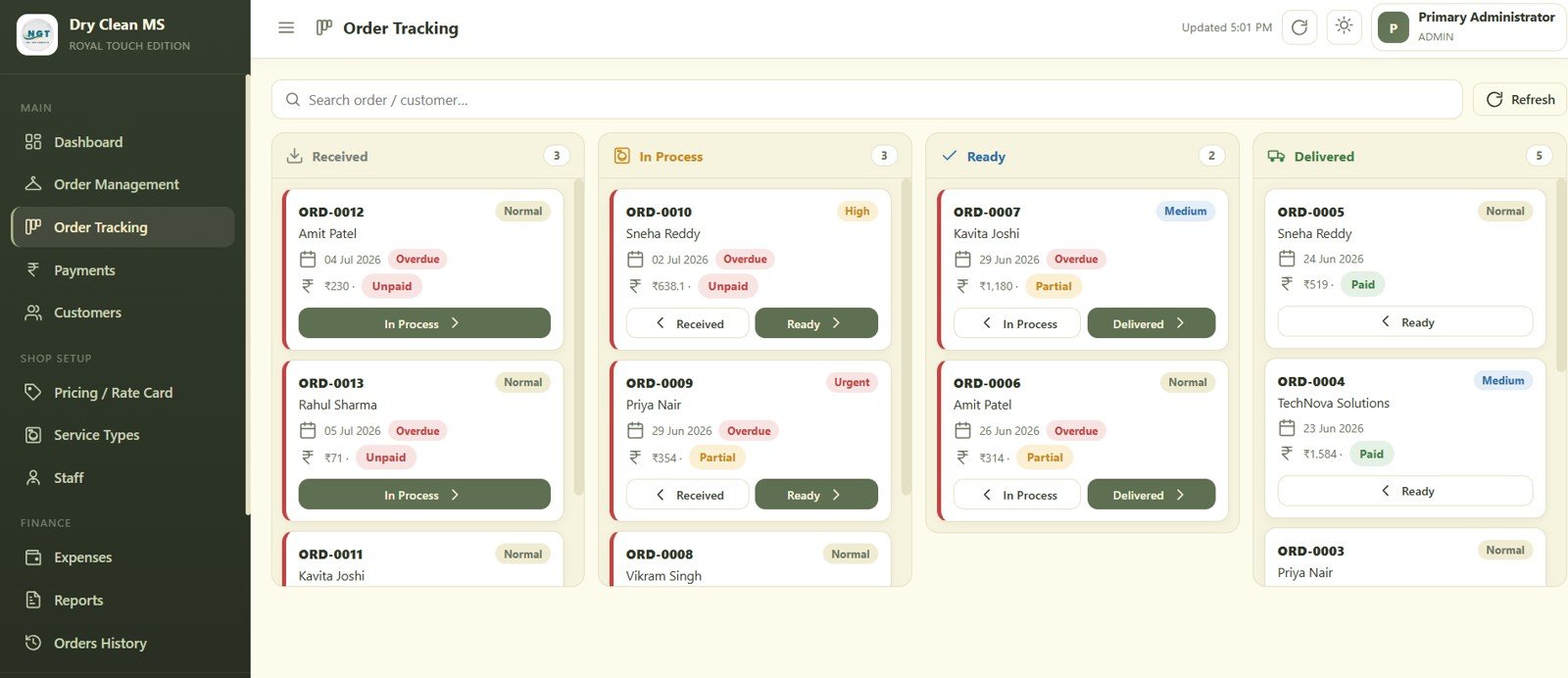Open Order Management in sidebar

click(122, 184)
